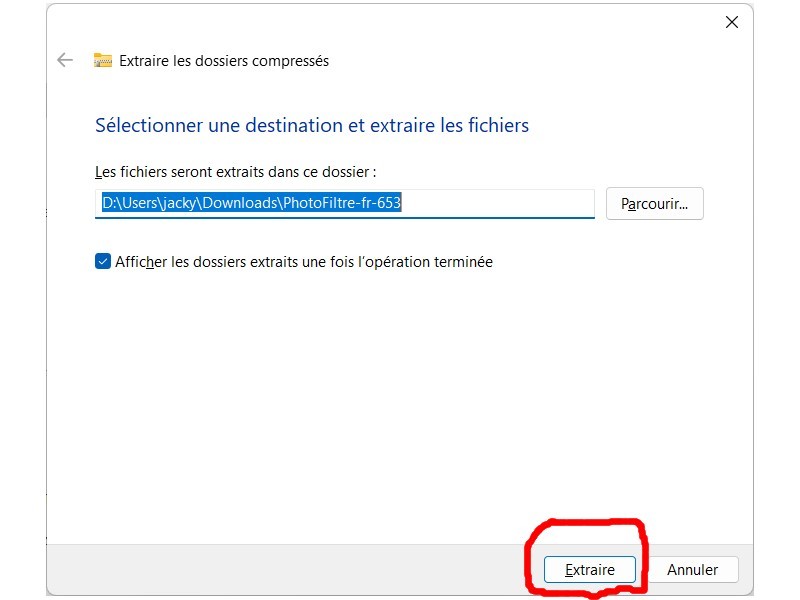Image resolution: width=800 pixels, height=600 pixels.
Task: Close the extraction dialog with the X
Action: (x=732, y=22)
